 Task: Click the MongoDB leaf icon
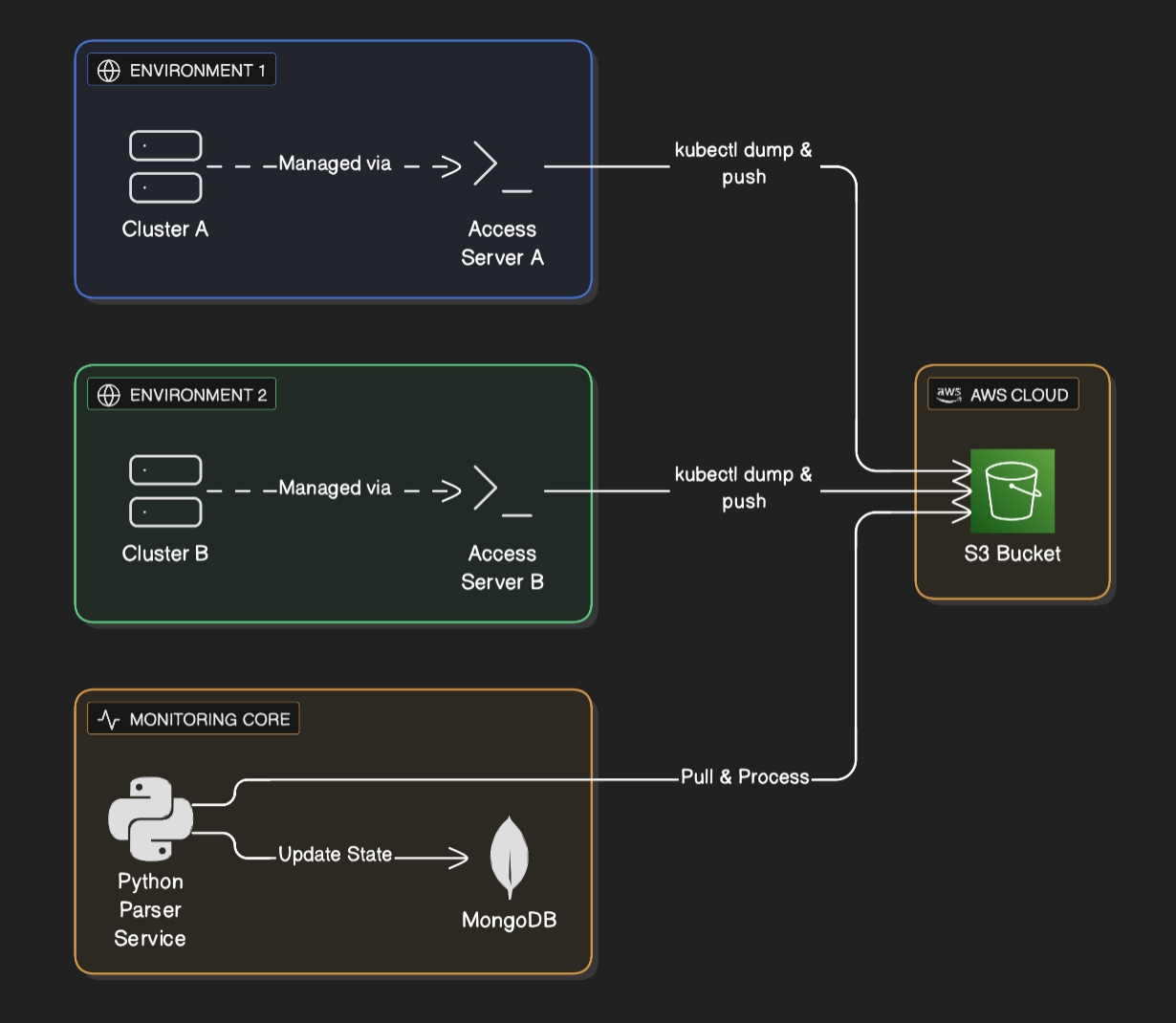(510, 857)
